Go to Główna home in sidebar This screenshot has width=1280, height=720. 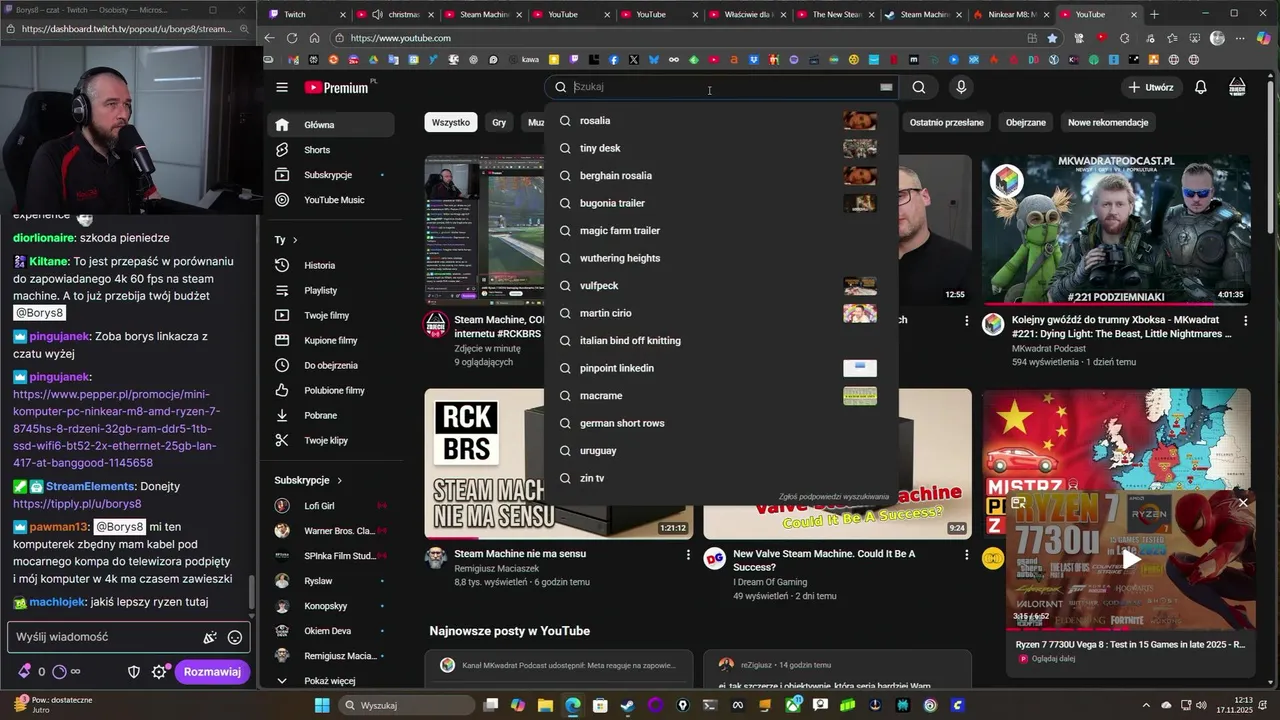(330, 125)
